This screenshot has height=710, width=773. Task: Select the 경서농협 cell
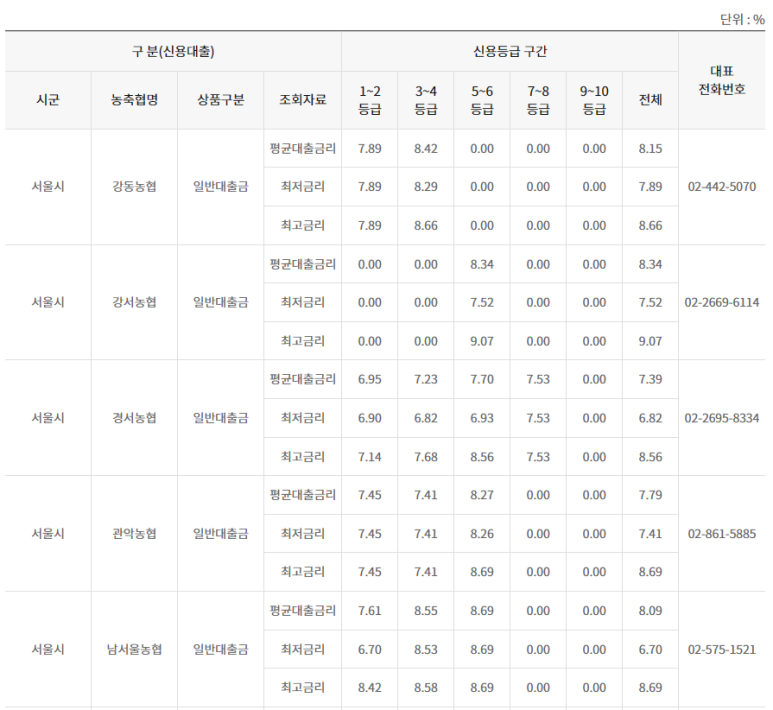point(134,418)
